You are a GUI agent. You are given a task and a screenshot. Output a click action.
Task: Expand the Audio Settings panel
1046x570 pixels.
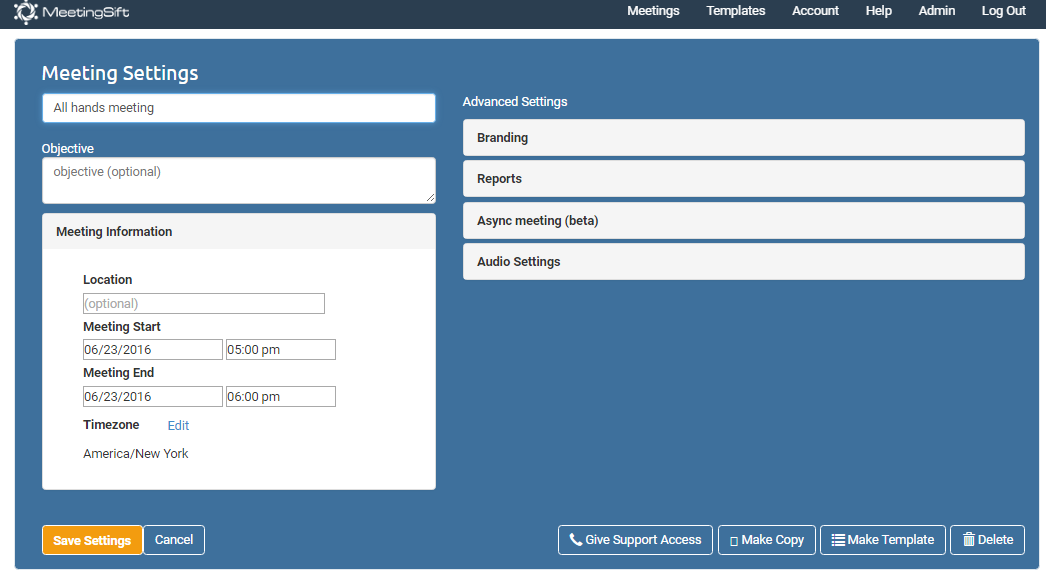743,262
